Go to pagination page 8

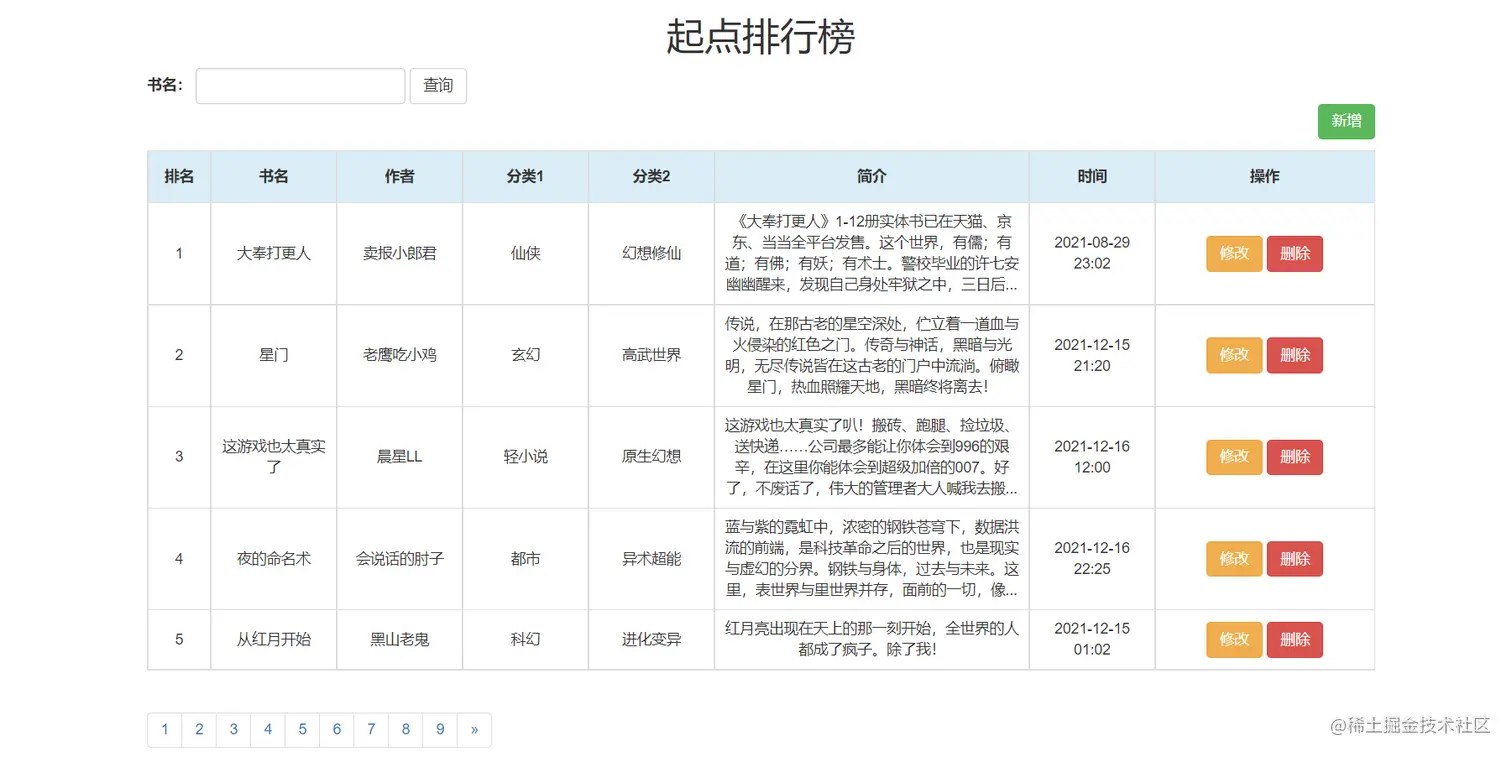coord(406,730)
